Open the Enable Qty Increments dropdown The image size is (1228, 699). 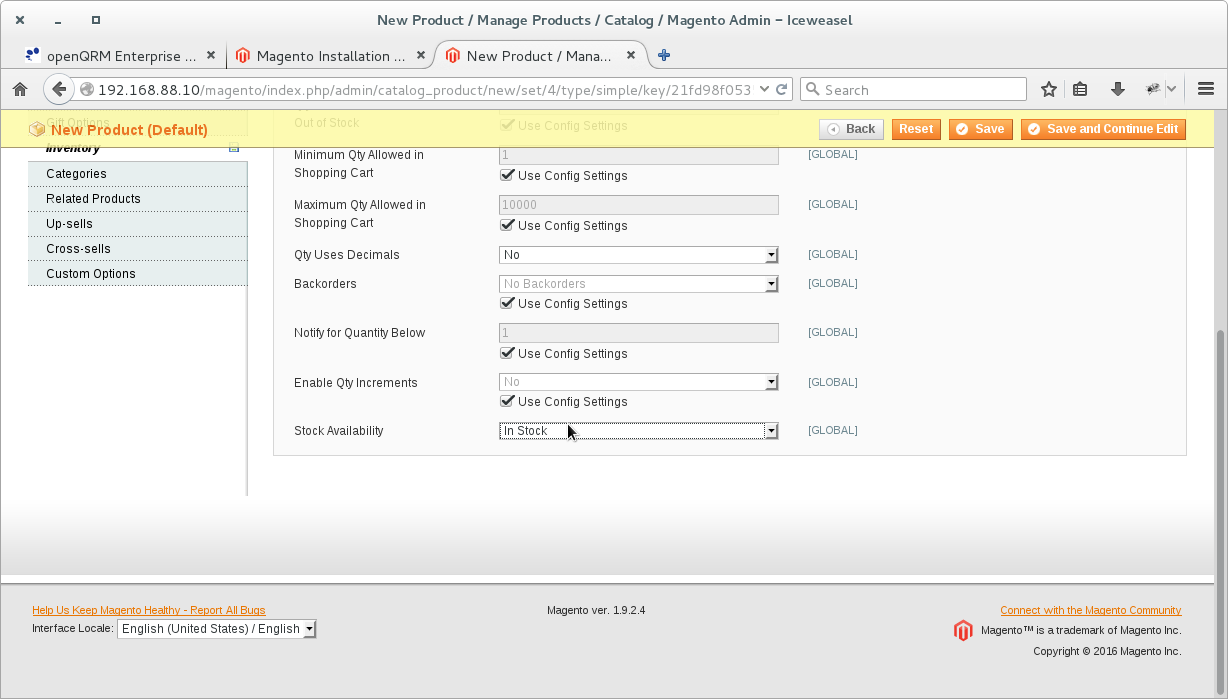[x=639, y=382]
